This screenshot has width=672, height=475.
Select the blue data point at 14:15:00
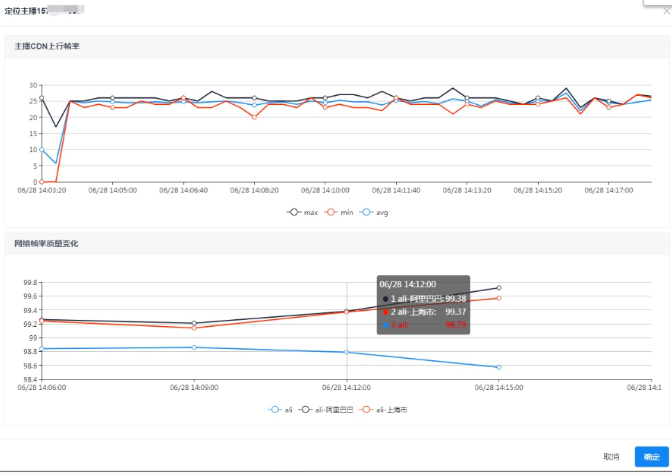point(499,367)
